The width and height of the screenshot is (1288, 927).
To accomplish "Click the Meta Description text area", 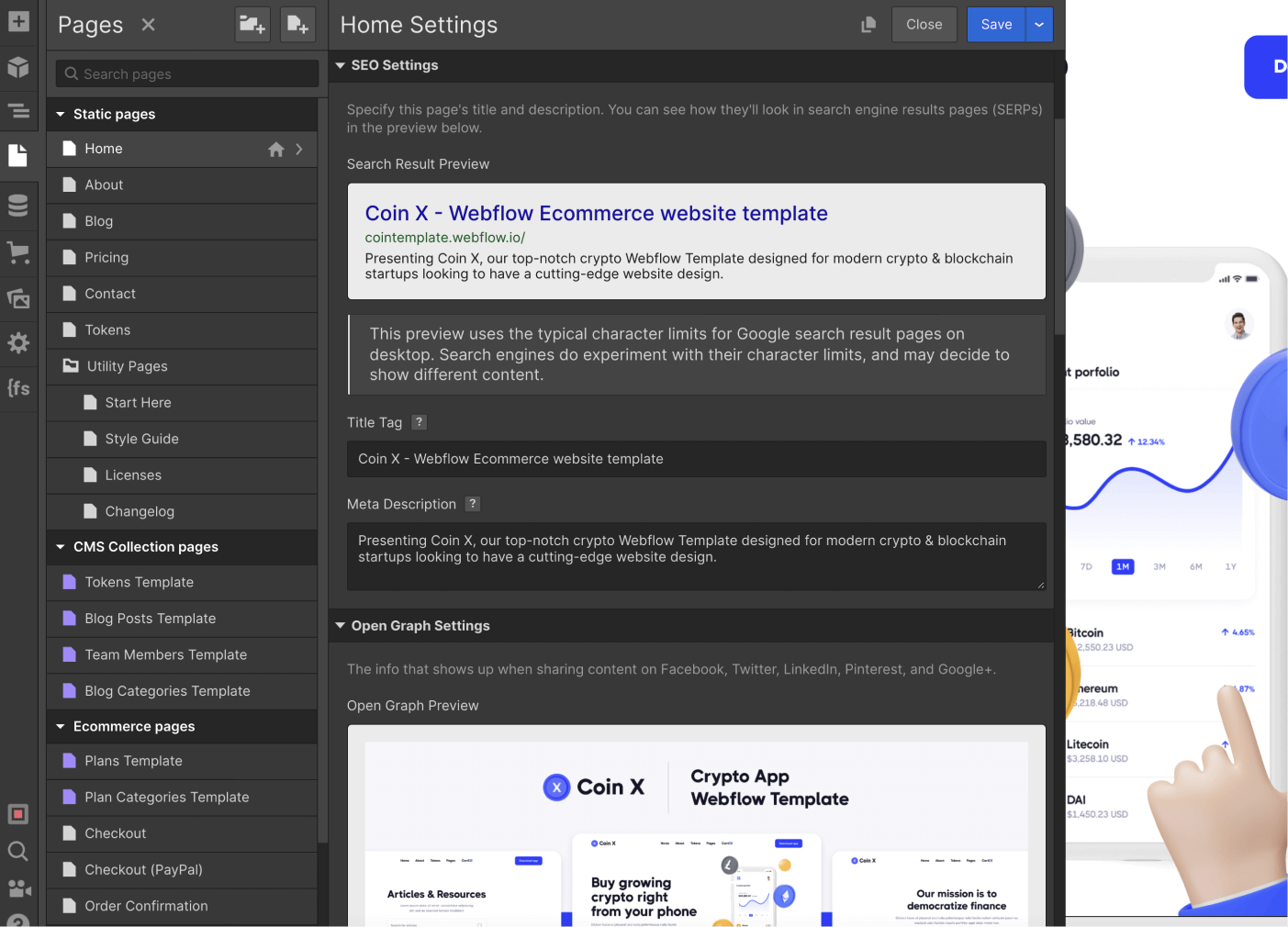I will (x=697, y=556).
